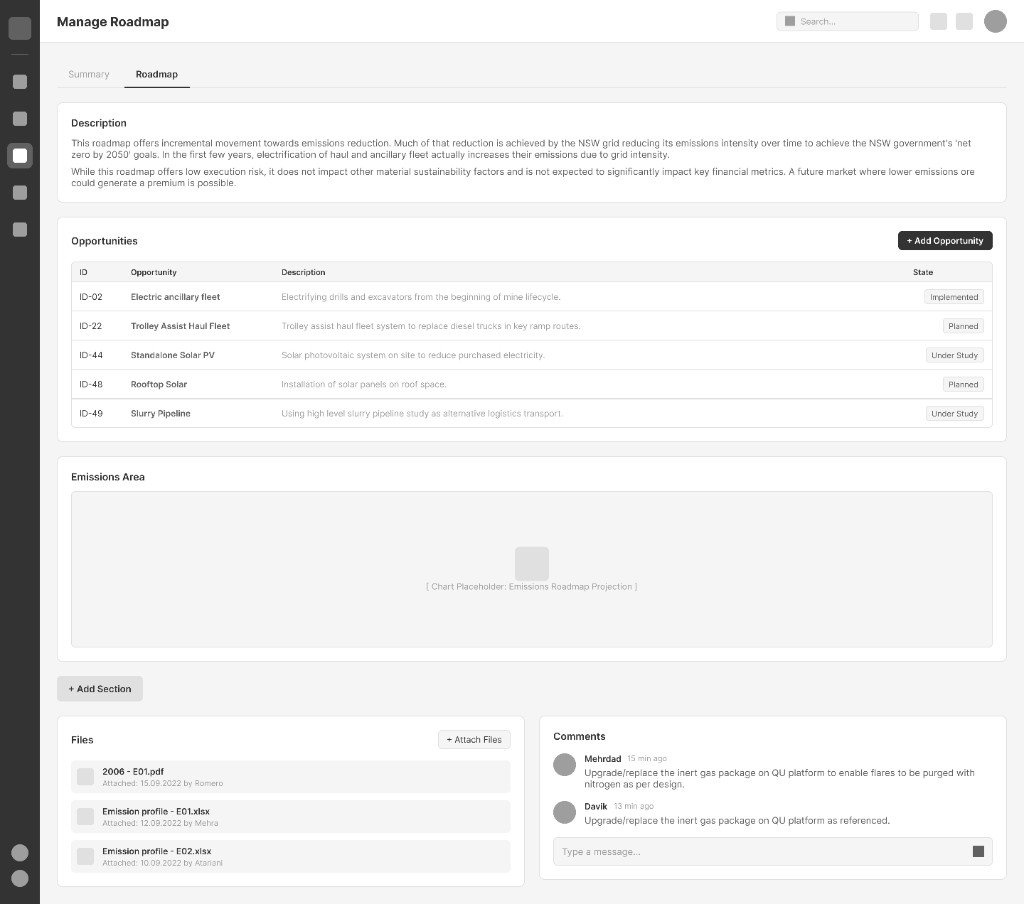Click the file icon for 2006 - E01.pdf
The height and width of the screenshot is (904, 1024).
86,777
